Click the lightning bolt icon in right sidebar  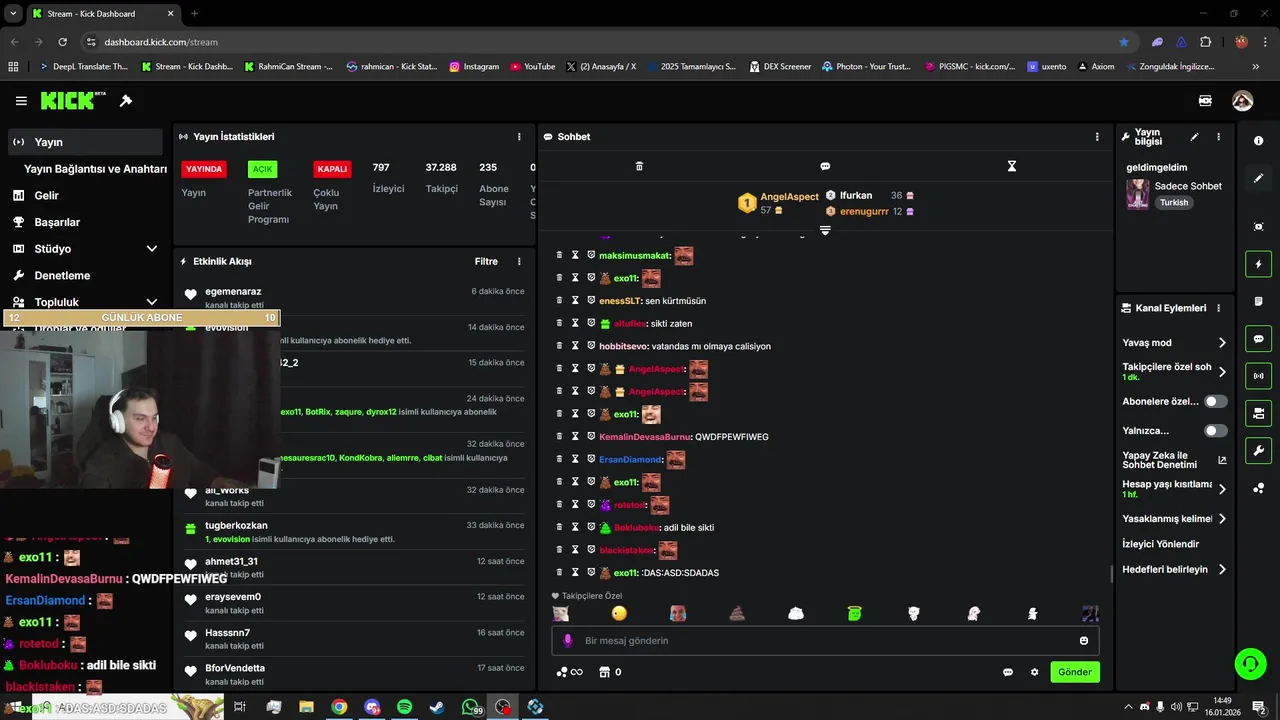[x=1258, y=264]
